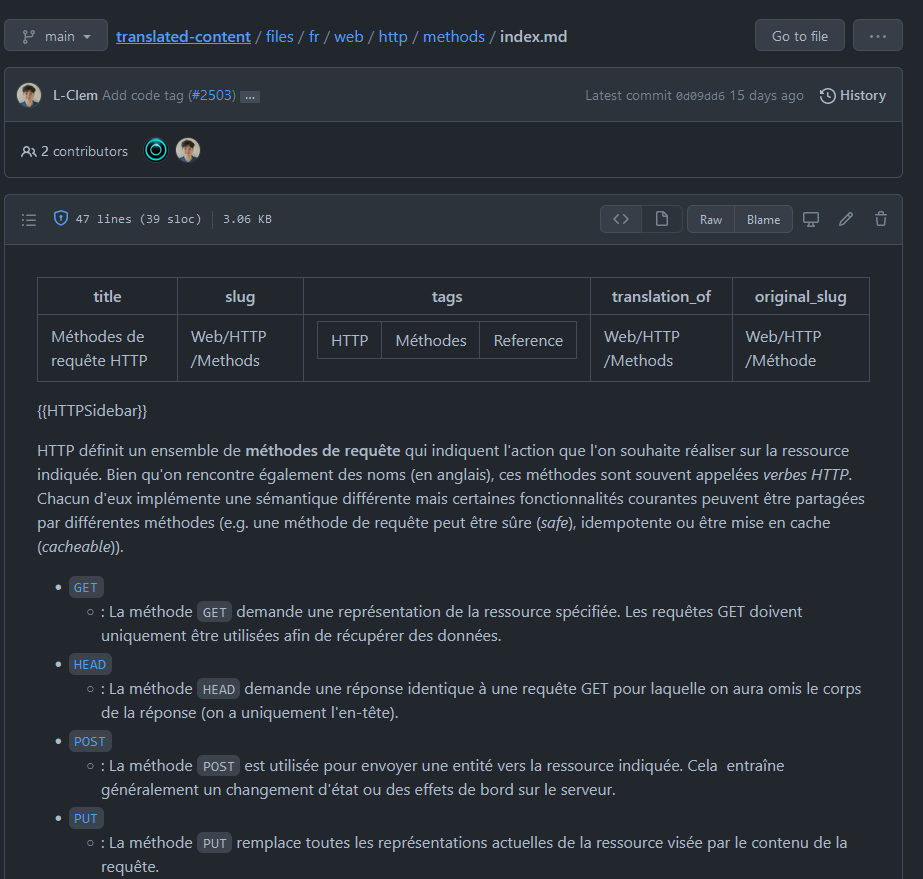Go to files folder breadcrumb
Screen dimensions: 923x879
pyautogui.click(x=280, y=37)
